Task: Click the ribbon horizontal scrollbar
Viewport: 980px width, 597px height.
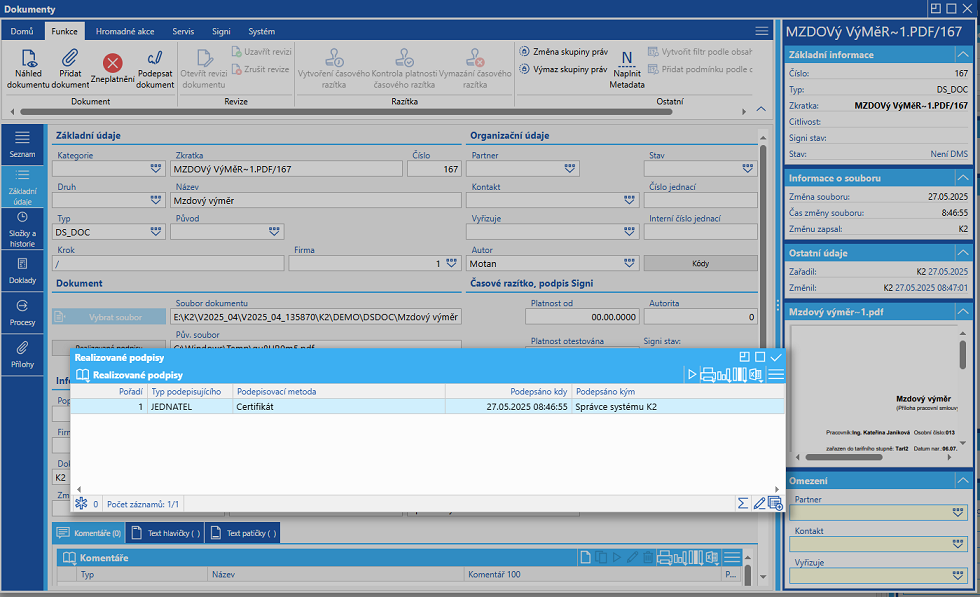Action: coord(346,112)
